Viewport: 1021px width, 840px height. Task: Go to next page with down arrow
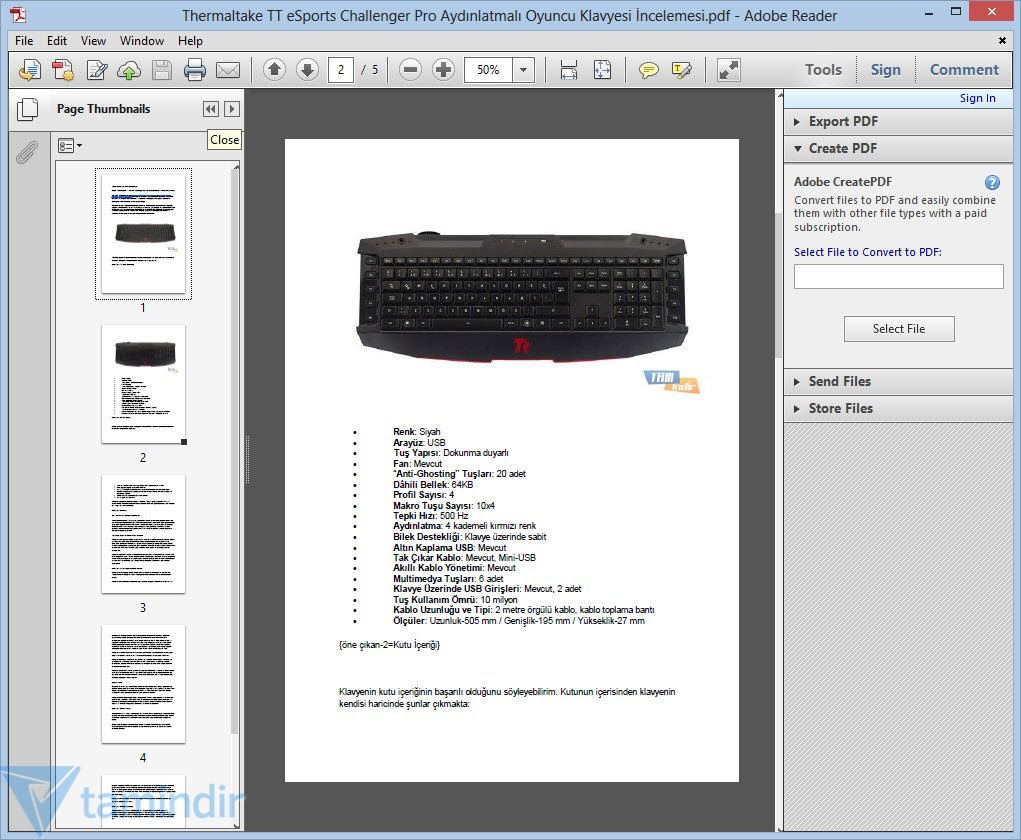(307, 70)
